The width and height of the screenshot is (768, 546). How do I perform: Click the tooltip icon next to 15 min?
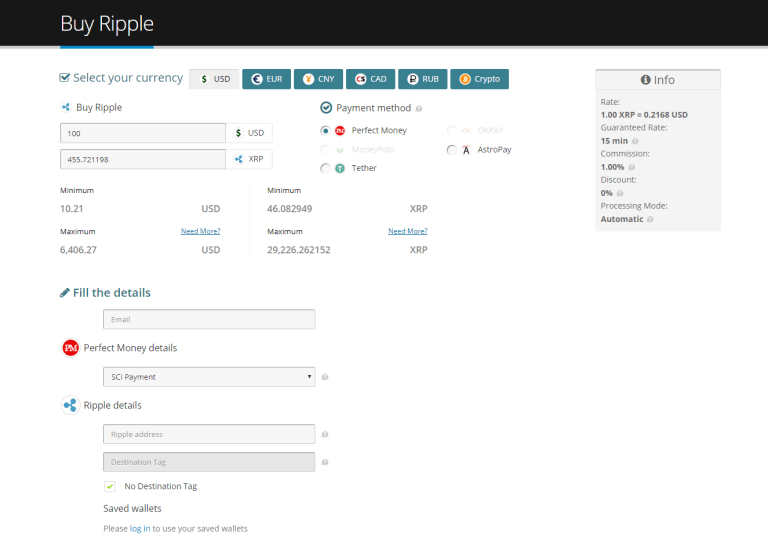pyautogui.click(x=635, y=141)
